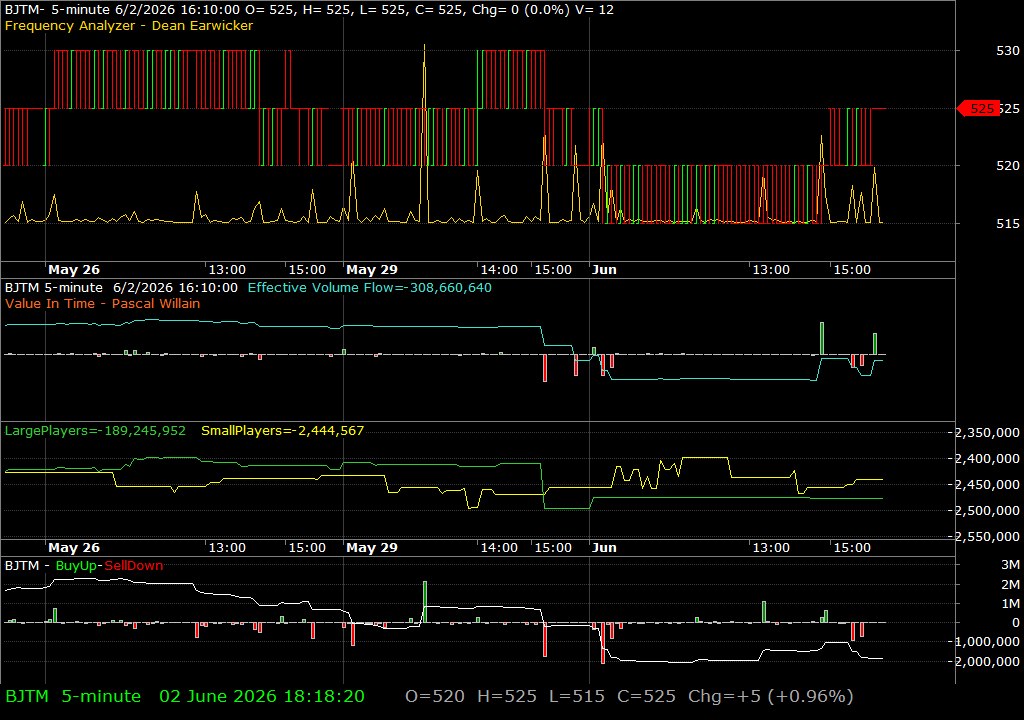
Task: Click the 'May 26' date on lower time axis
Action: point(74,548)
